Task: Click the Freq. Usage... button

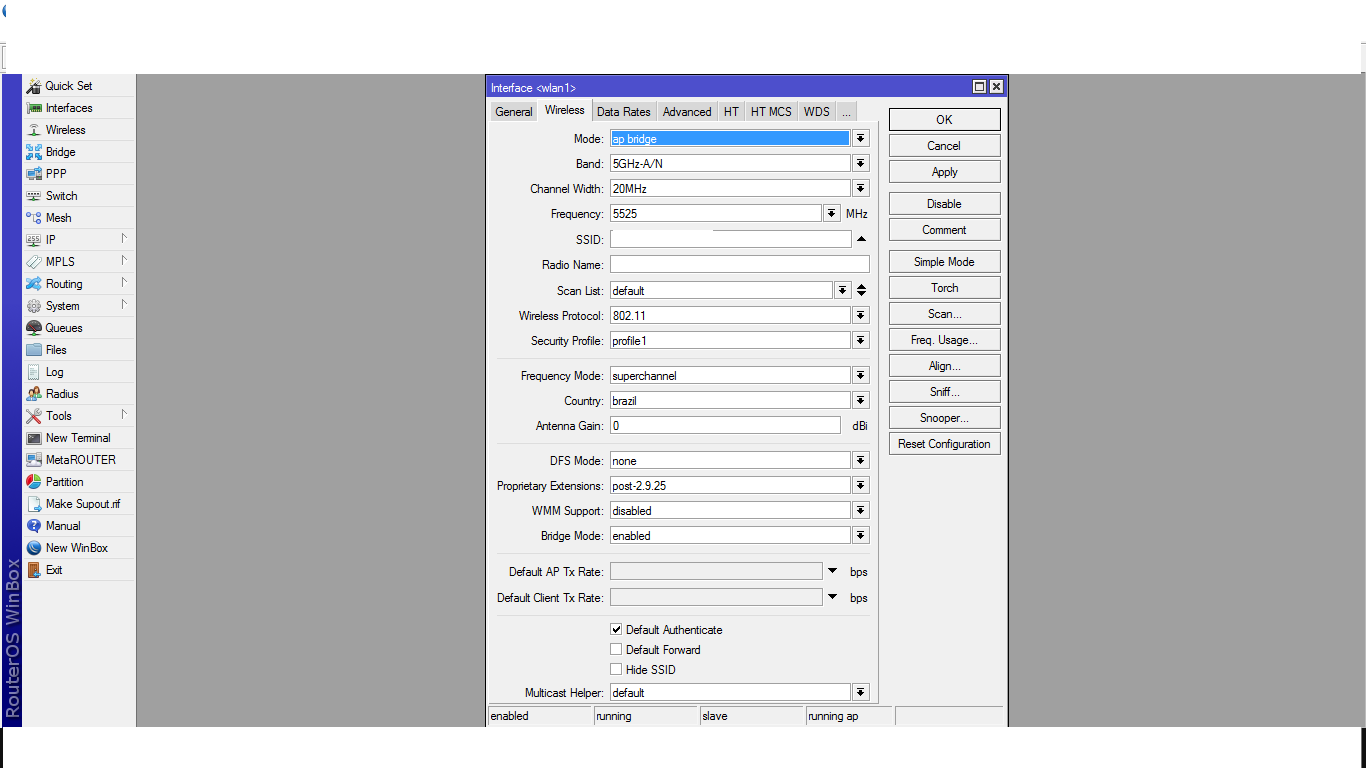Action: pos(944,340)
